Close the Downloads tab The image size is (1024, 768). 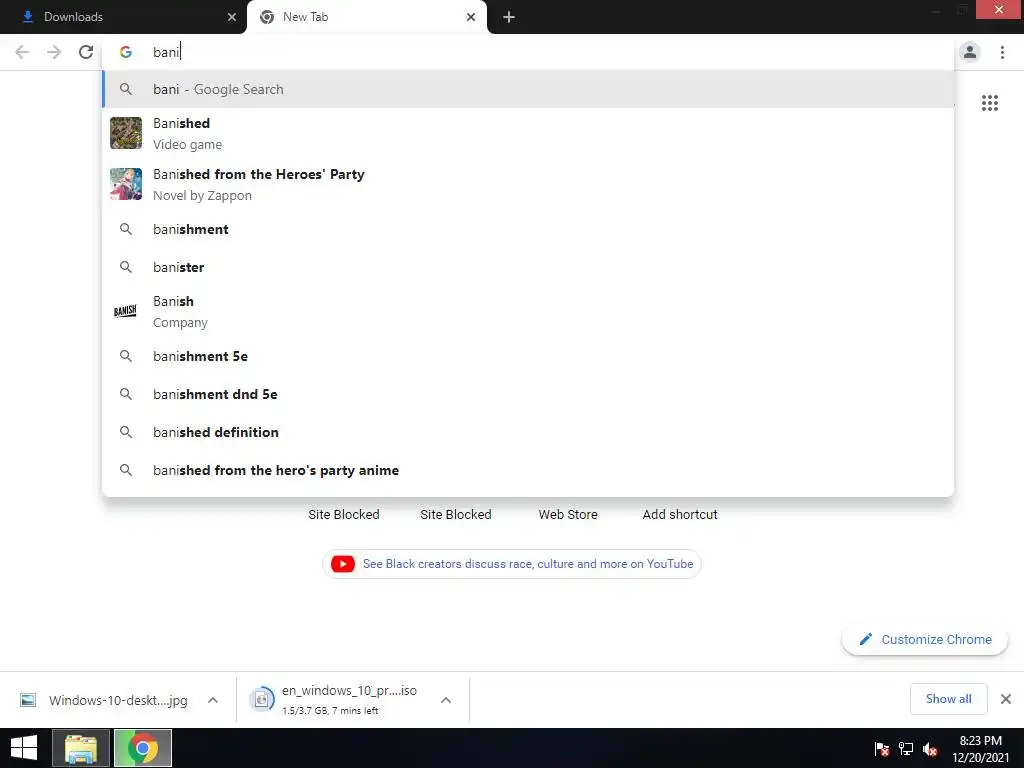point(231,17)
